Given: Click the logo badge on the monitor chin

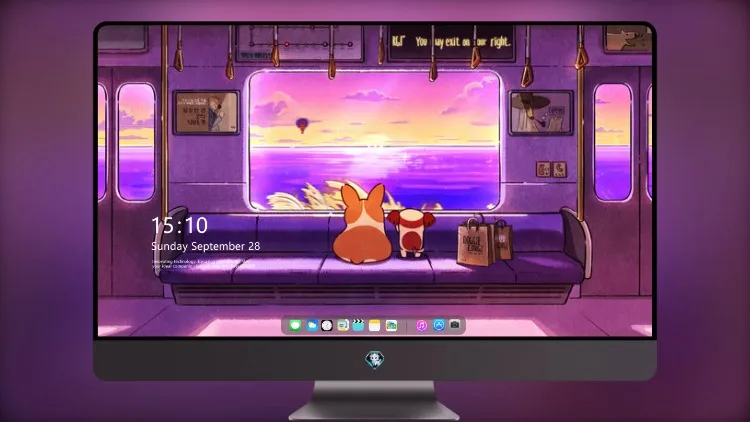Looking at the screenshot, I should [x=375, y=359].
